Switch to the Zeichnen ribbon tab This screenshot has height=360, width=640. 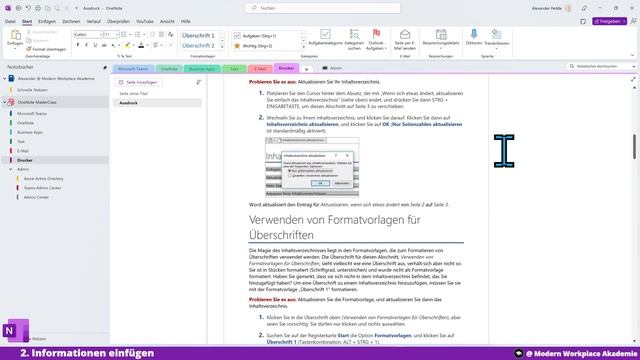tap(71, 21)
